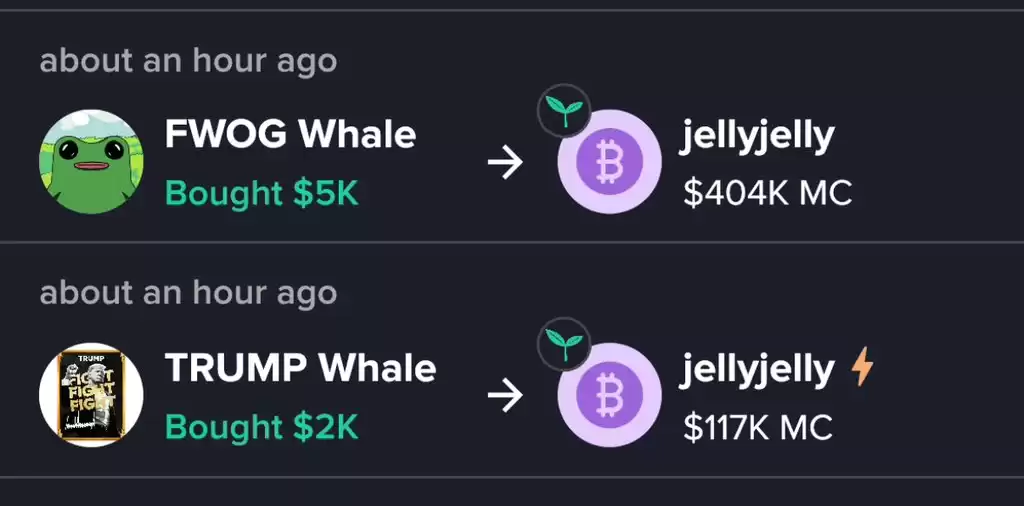Tap the "$117K MC" market cap text

758,426
